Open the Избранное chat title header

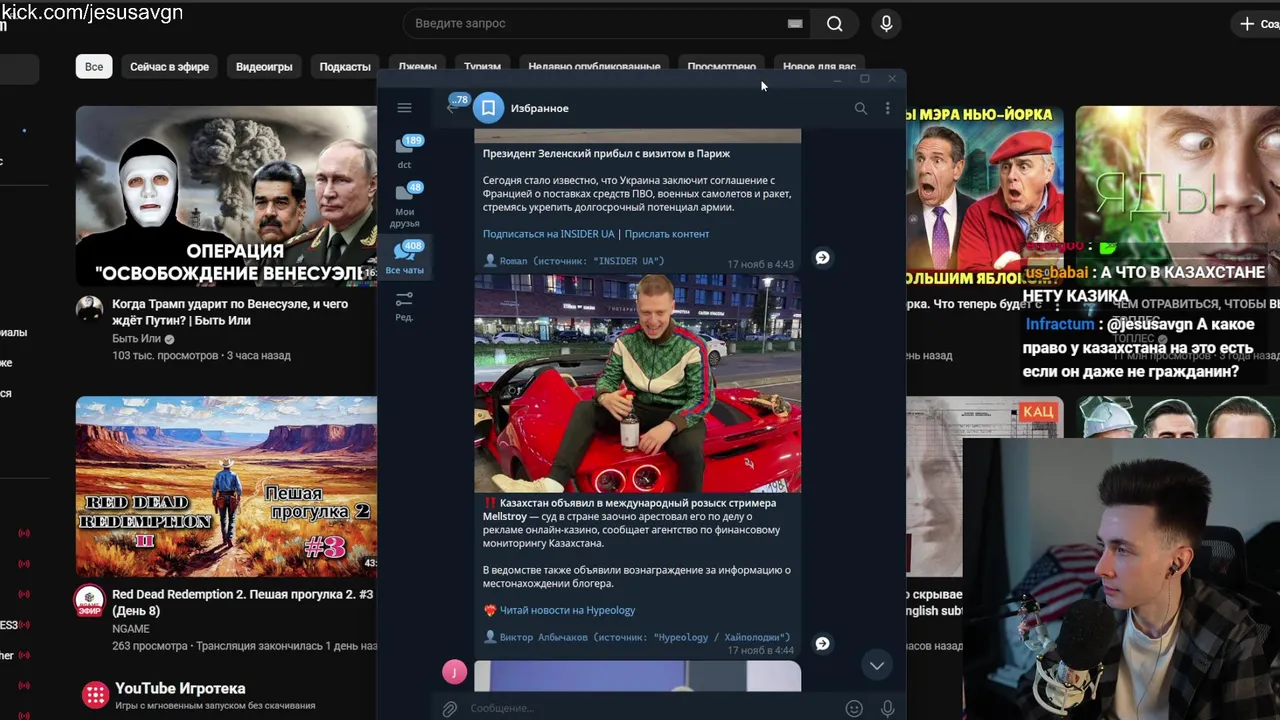point(539,108)
